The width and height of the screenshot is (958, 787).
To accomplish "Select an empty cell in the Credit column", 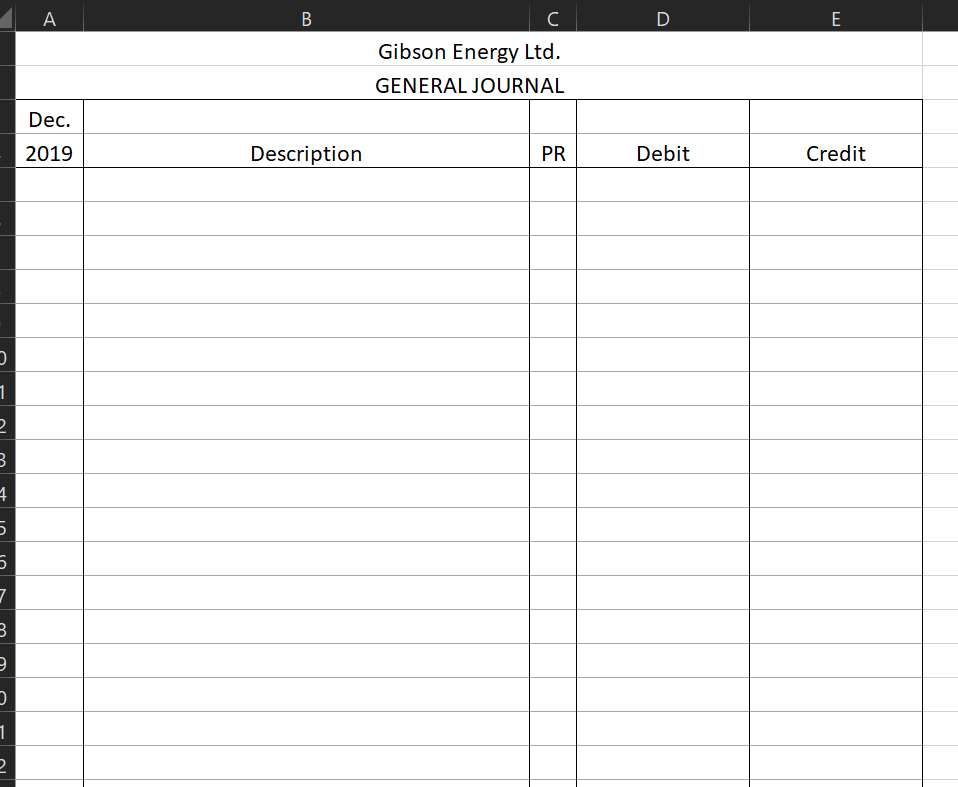I will [x=835, y=185].
